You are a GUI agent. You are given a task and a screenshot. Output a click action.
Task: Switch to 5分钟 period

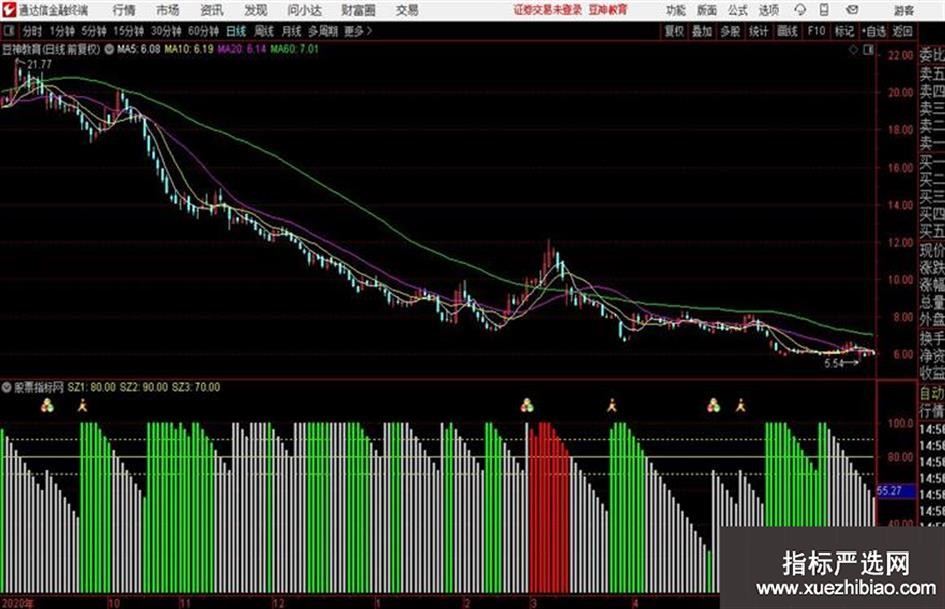[x=94, y=31]
